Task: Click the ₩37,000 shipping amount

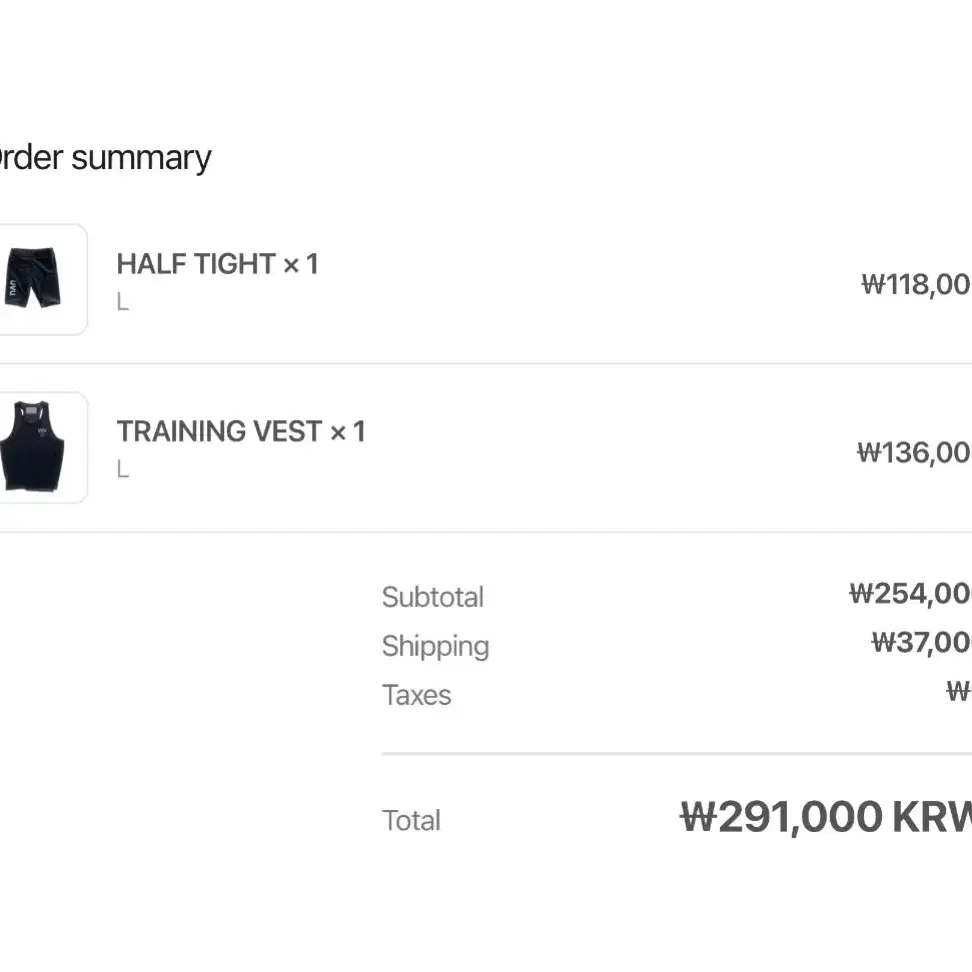Action: pyautogui.click(x=921, y=642)
